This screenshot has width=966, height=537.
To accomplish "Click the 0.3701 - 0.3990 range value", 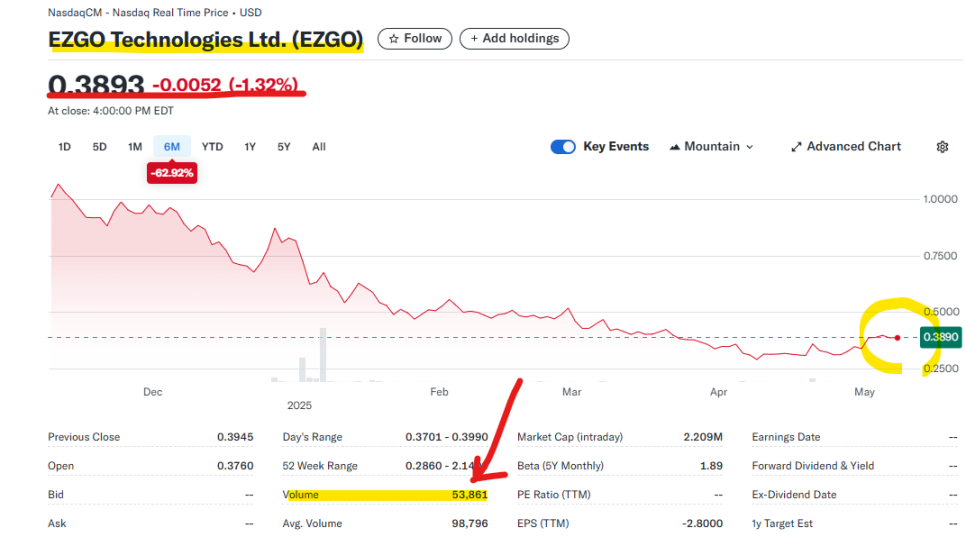I will tap(446, 437).
